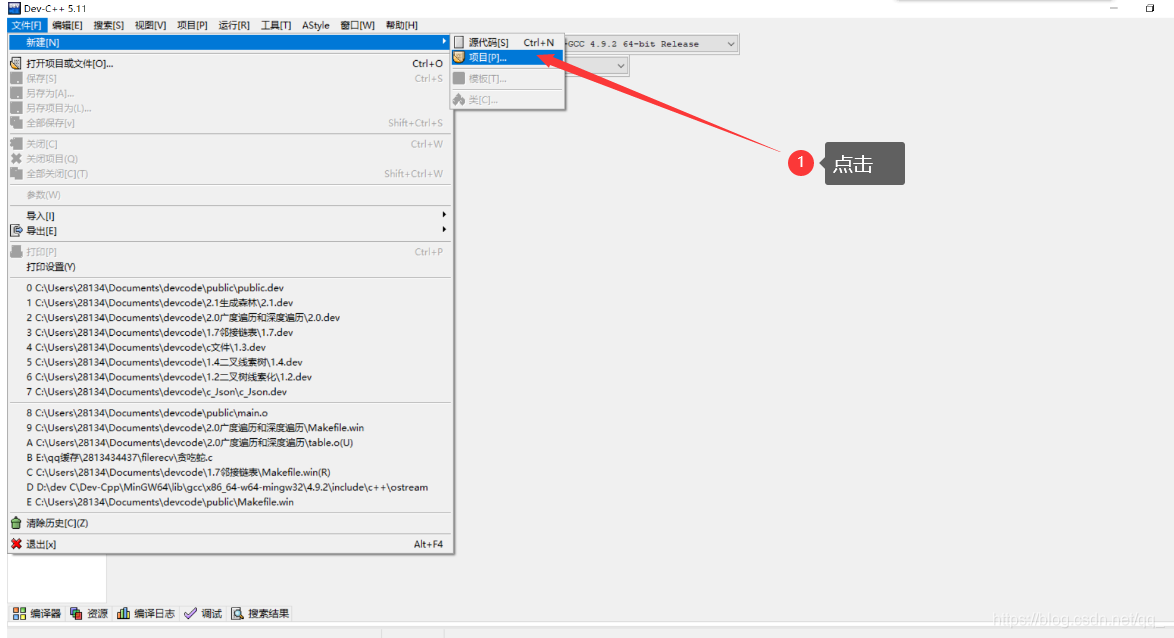Open recent entry 9 Makefile.win

pos(229,428)
